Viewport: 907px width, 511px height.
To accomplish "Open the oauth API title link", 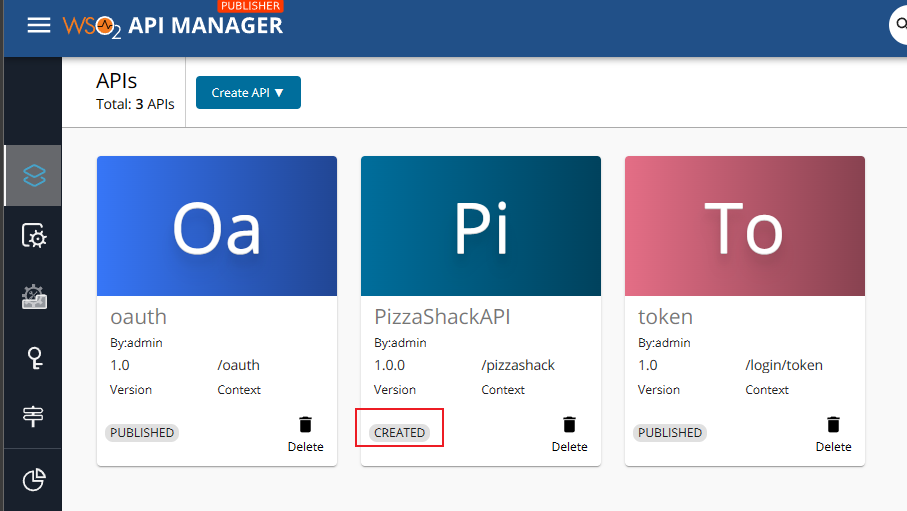I will click(x=138, y=317).
